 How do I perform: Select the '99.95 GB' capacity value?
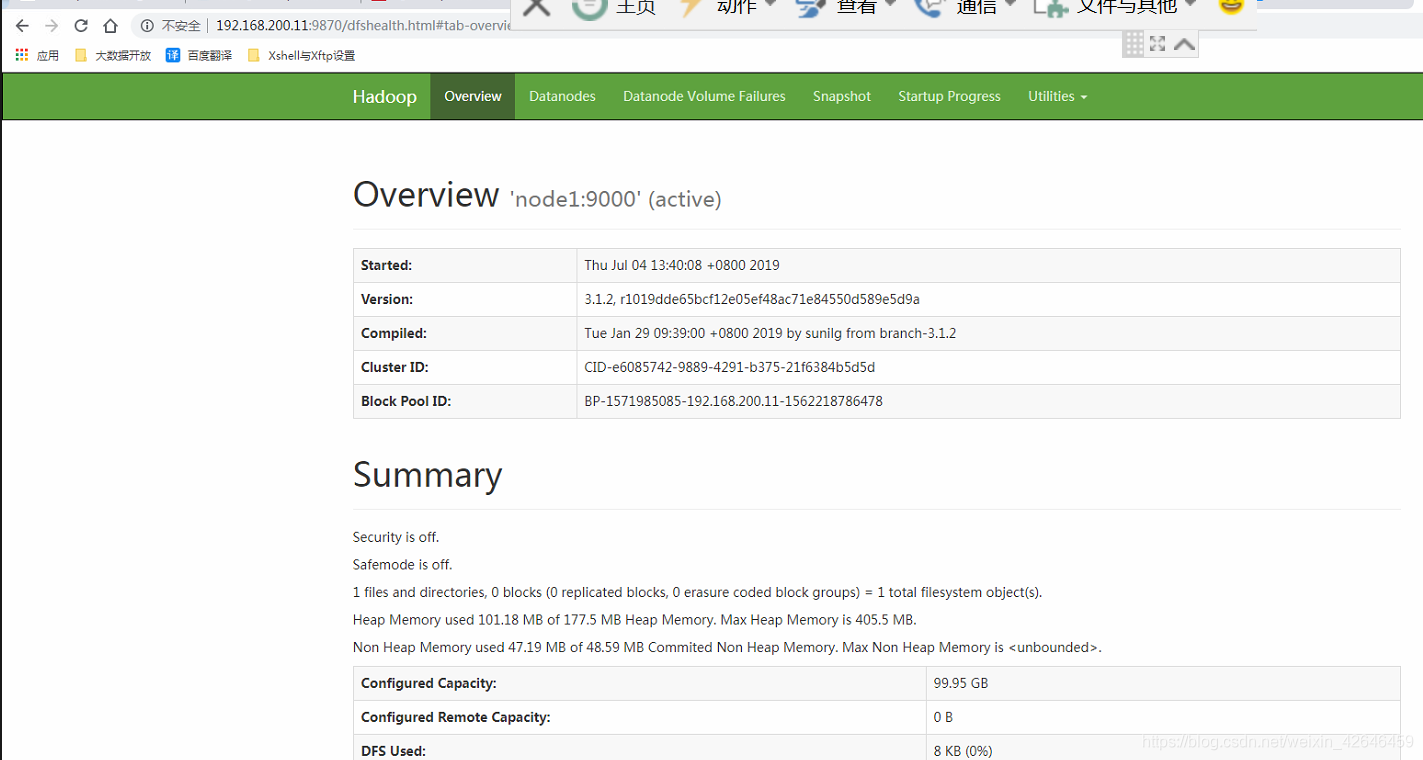(x=961, y=684)
